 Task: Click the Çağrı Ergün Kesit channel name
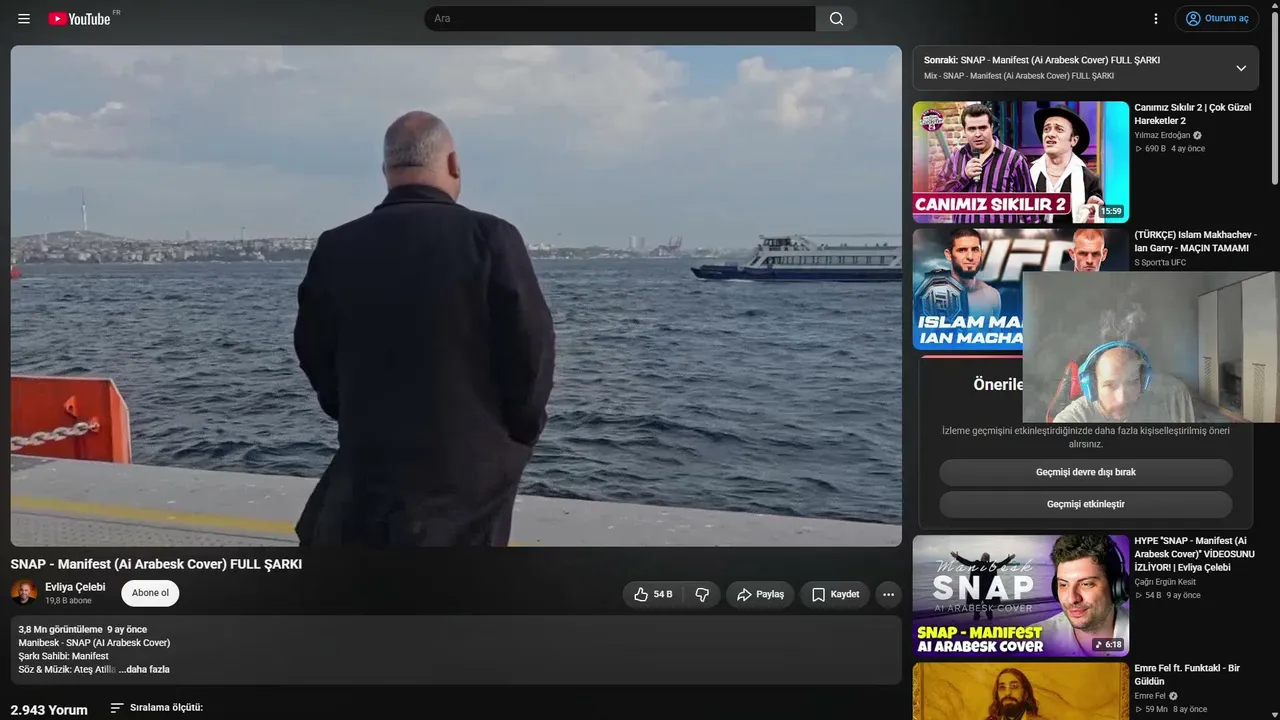coord(1165,582)
